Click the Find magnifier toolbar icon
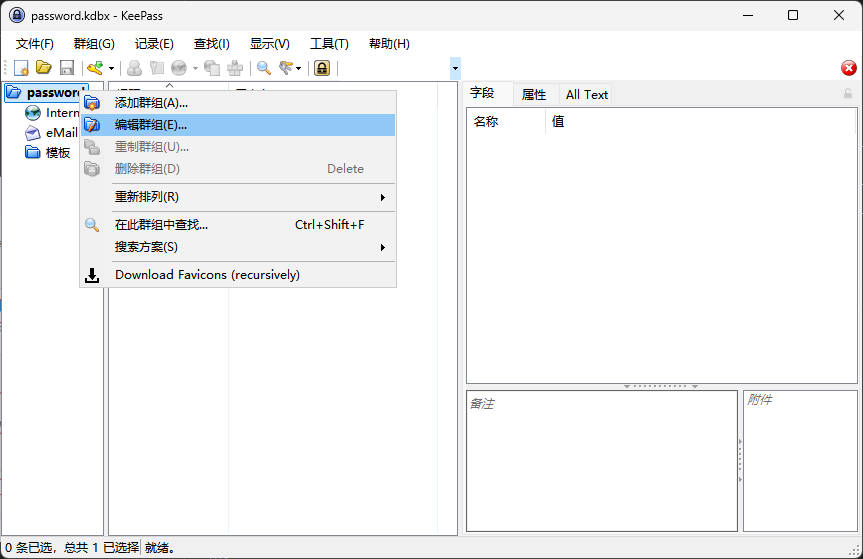 pos(264,68)
